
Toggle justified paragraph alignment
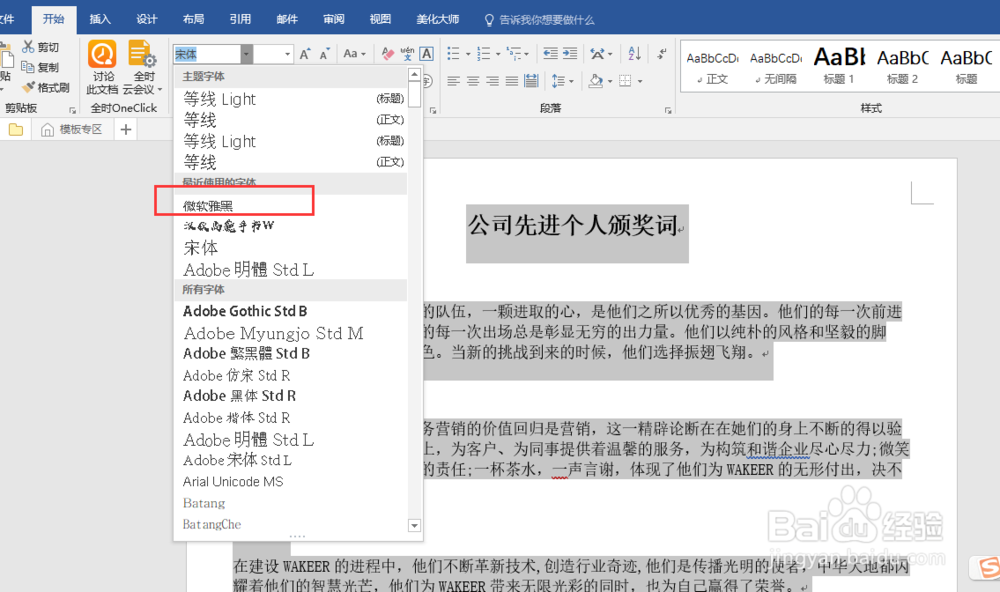tap(512, 82)
